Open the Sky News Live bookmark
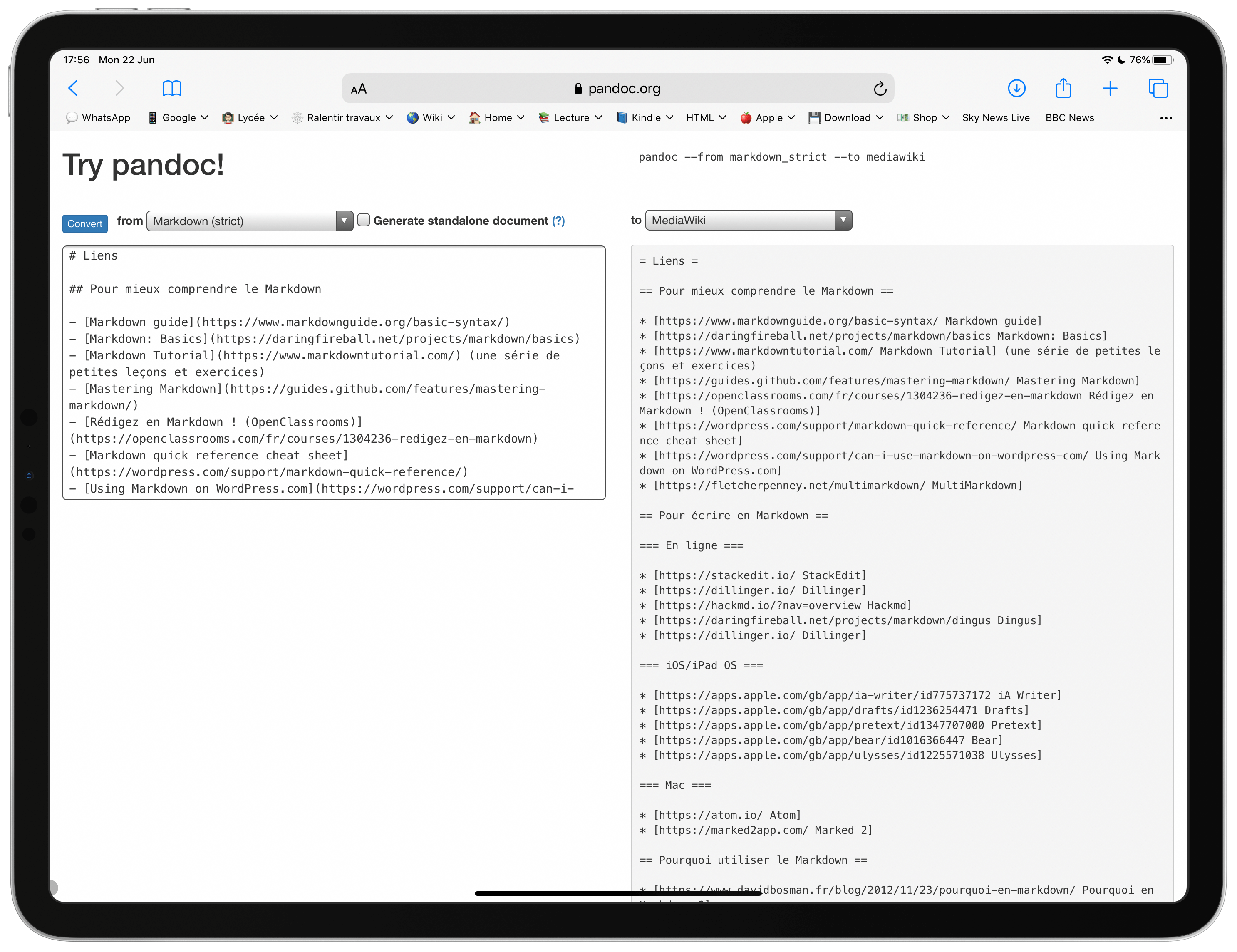Screen dimensions: 1237x952 (x=996, y=118)
